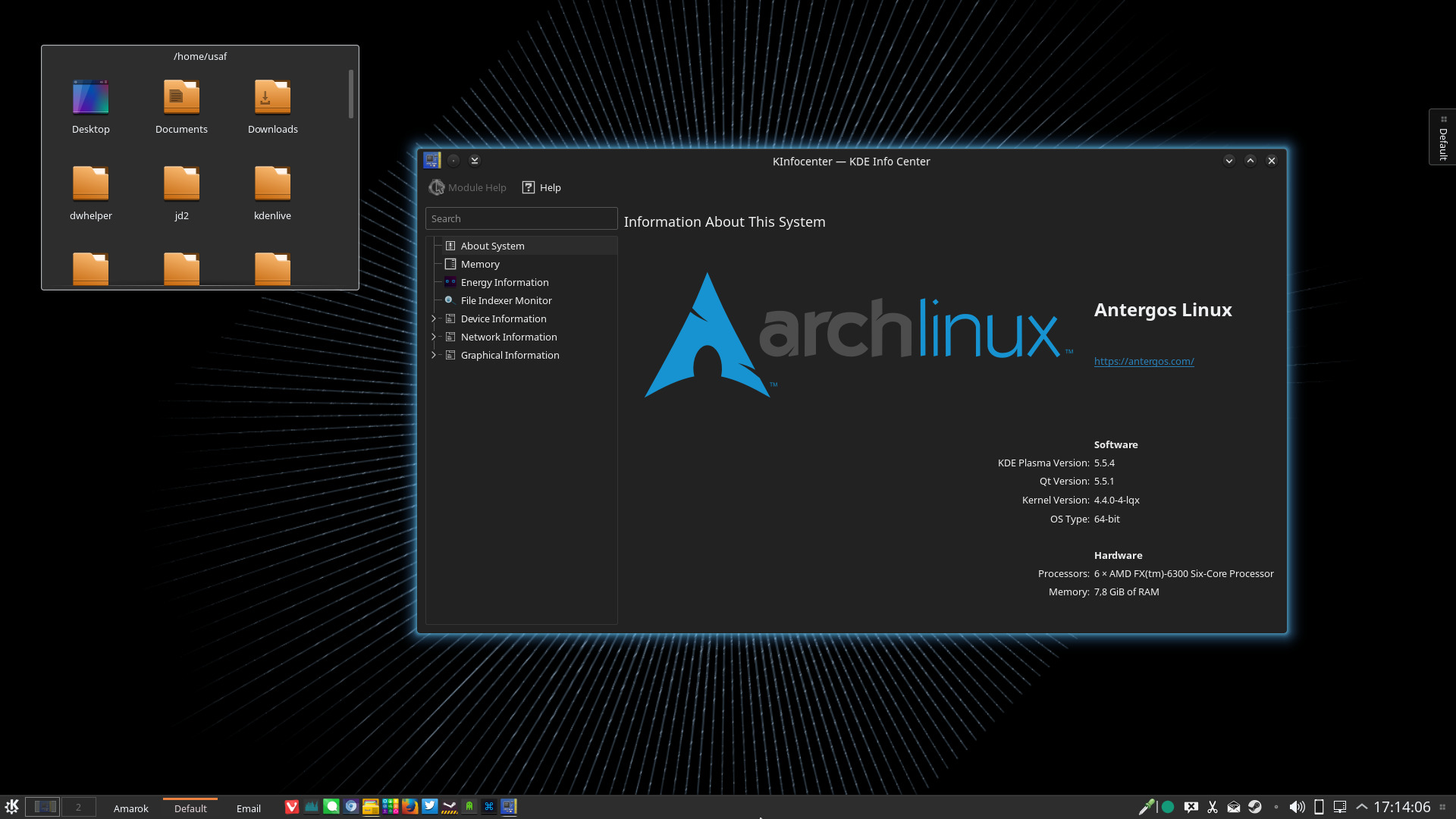The image size is (1456, 819).
Task: Click the green circle color swatch in tray
Action: (1168, 807)
